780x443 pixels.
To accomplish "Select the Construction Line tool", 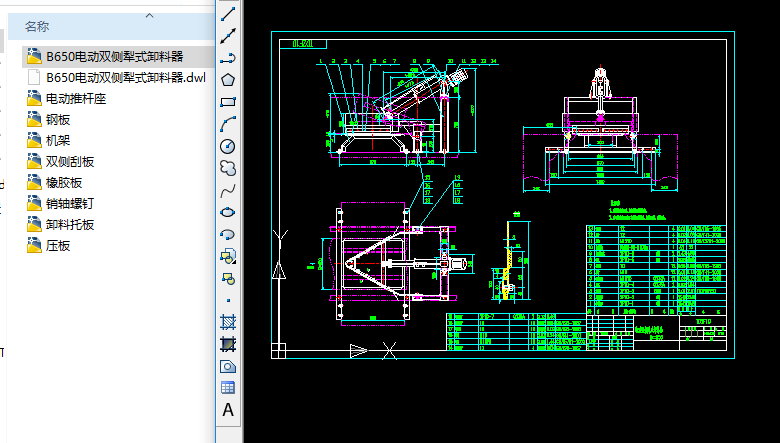I will pyautogui.click(x=228, y=35).
